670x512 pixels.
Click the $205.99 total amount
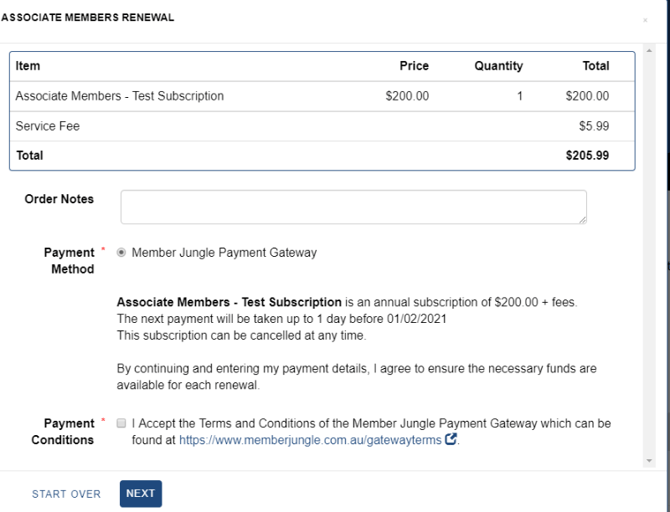click(587, 156)
